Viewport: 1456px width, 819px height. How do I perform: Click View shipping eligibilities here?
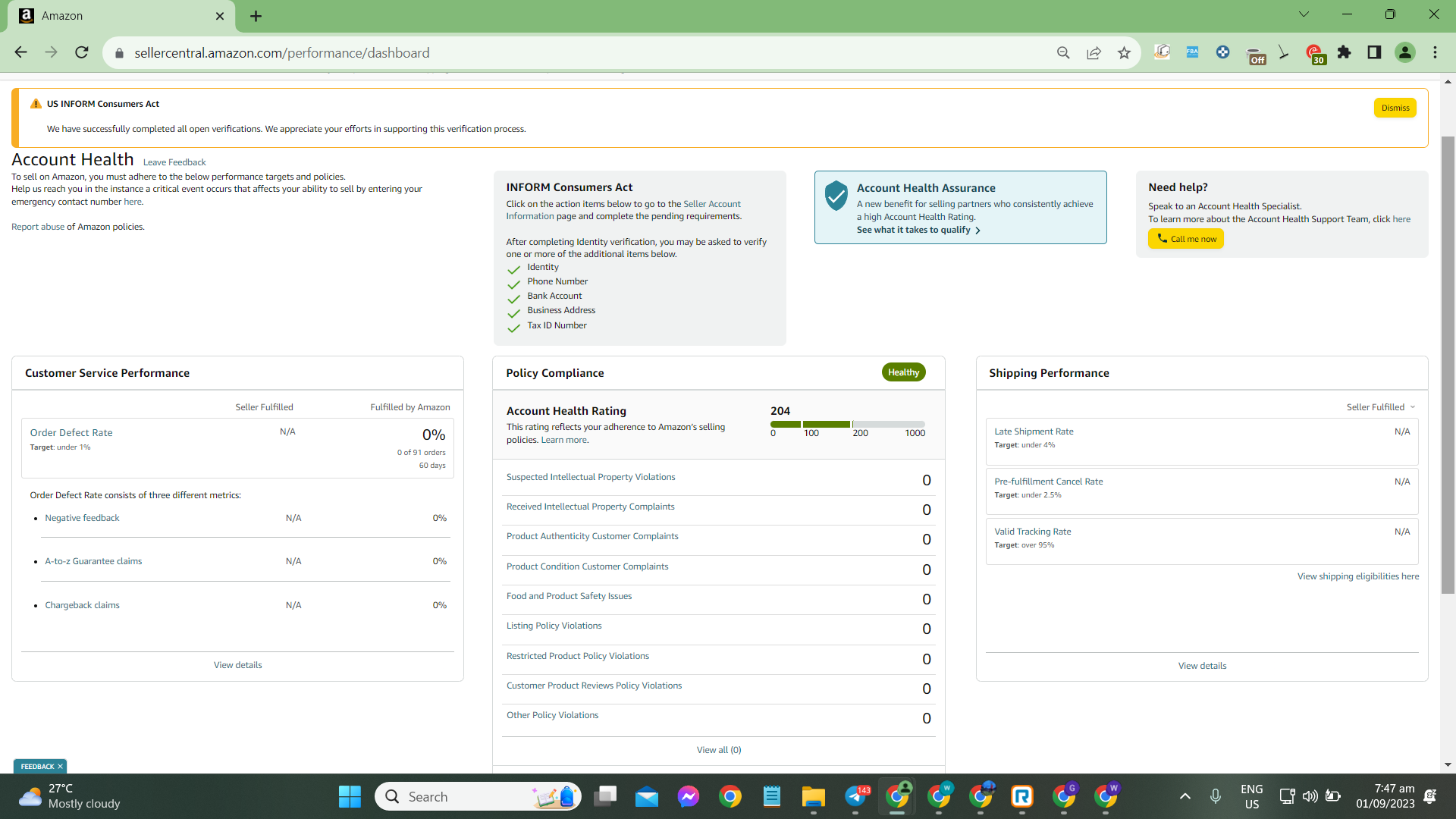pyautogui.click(x=1357, y=576)
